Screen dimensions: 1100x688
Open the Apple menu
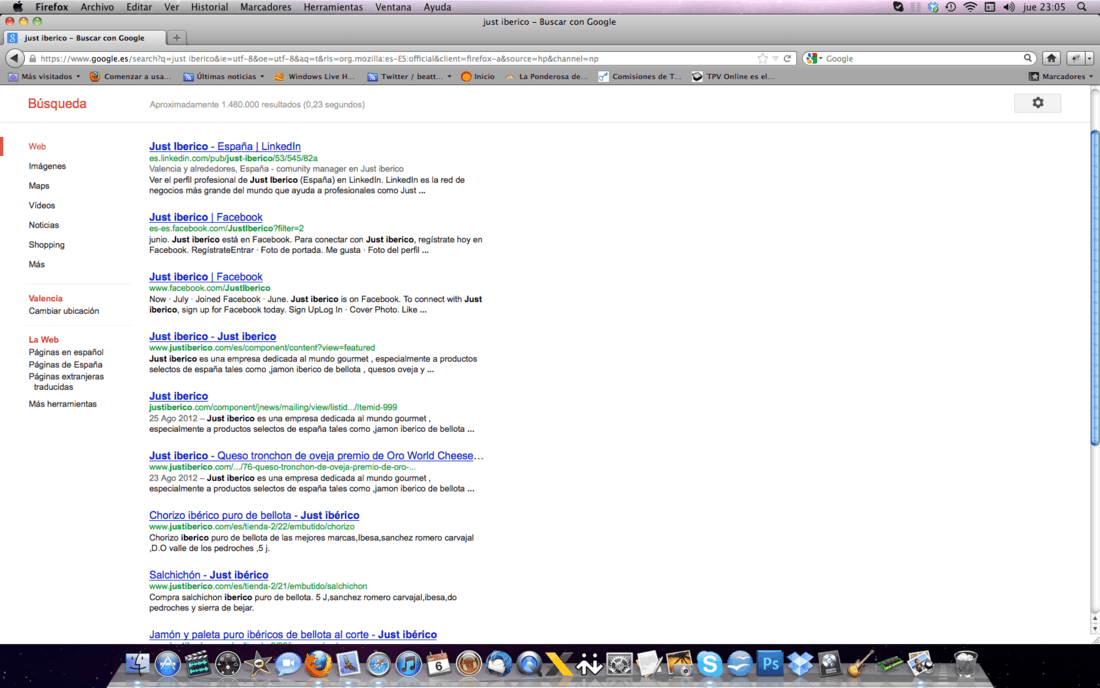17,7
